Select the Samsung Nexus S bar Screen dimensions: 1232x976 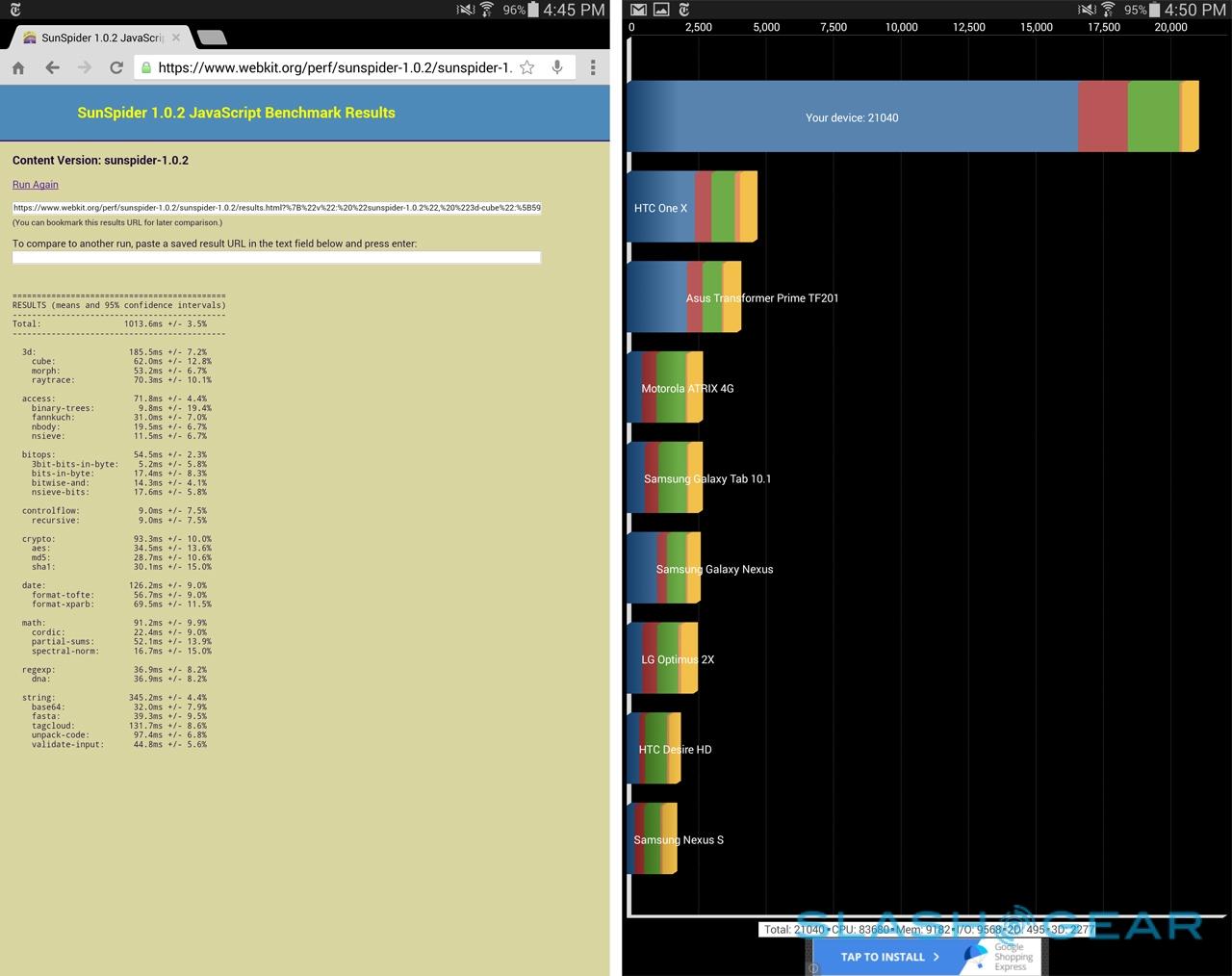(x=653, y=839)
